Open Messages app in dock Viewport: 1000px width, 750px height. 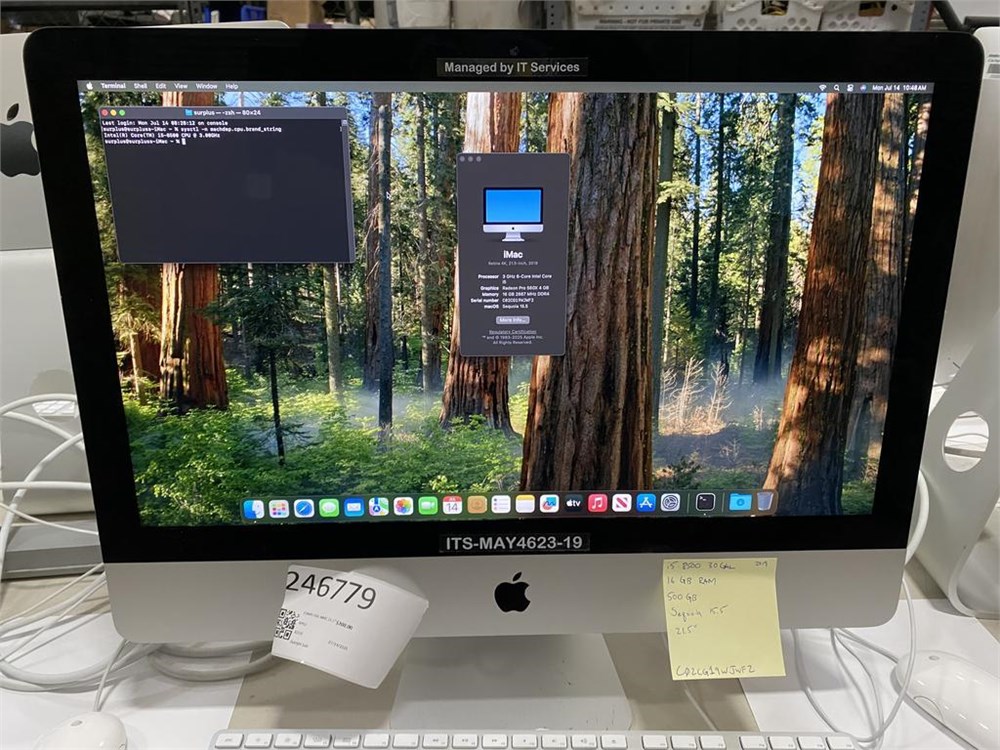tap(328, 508)
